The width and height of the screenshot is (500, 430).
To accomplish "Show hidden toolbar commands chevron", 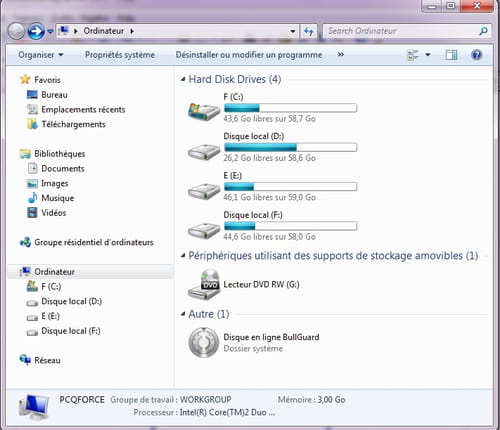I will coord(341,54).
